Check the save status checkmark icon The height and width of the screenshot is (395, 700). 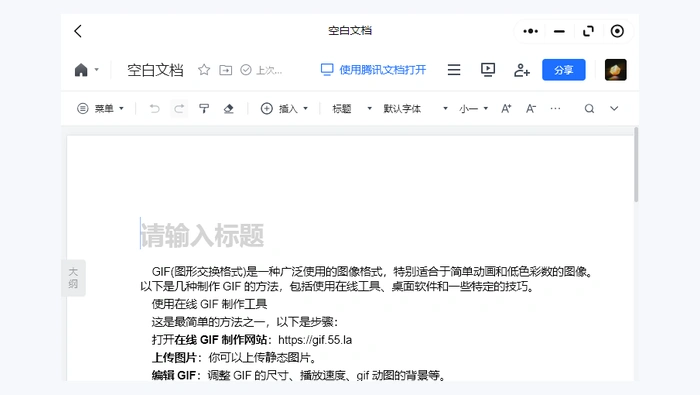pyautogui.click(x=246, y=70)
